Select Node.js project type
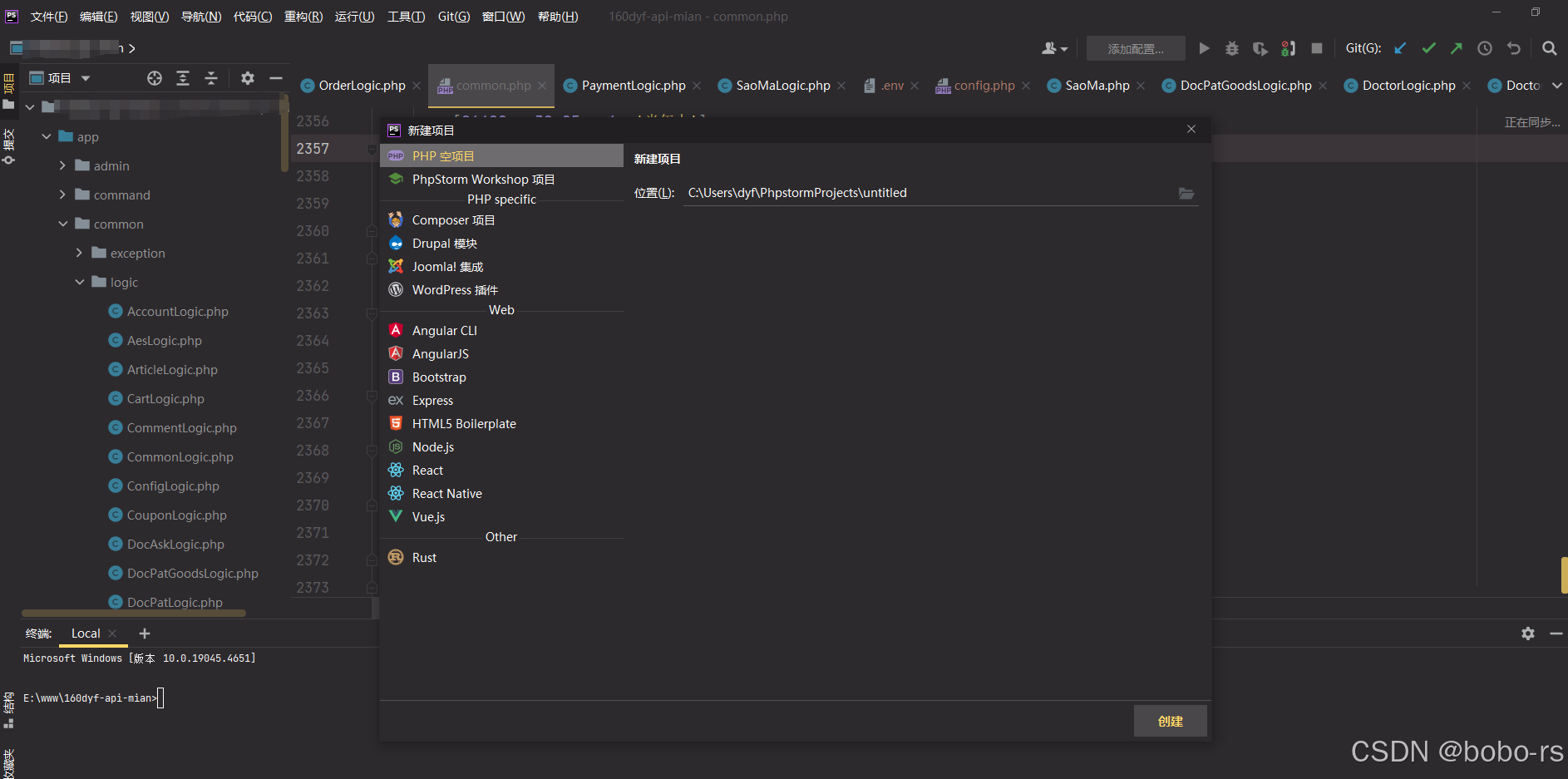Viewport: 1568px width, 779px height. 501,447
